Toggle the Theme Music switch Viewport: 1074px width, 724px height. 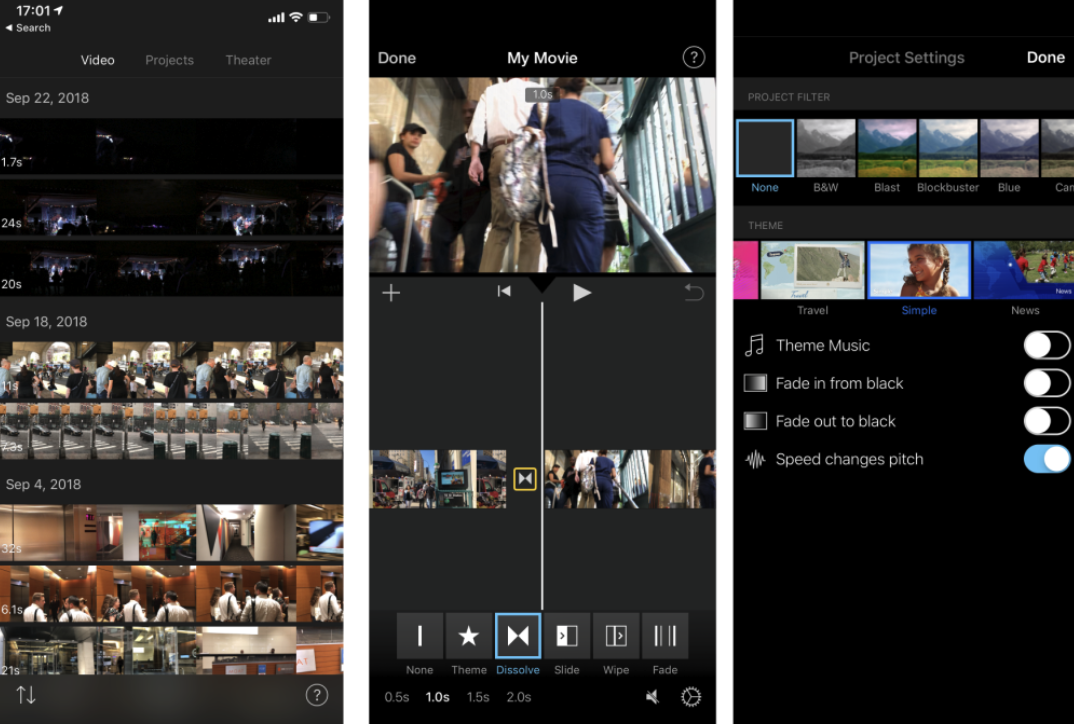point(1046,345)
